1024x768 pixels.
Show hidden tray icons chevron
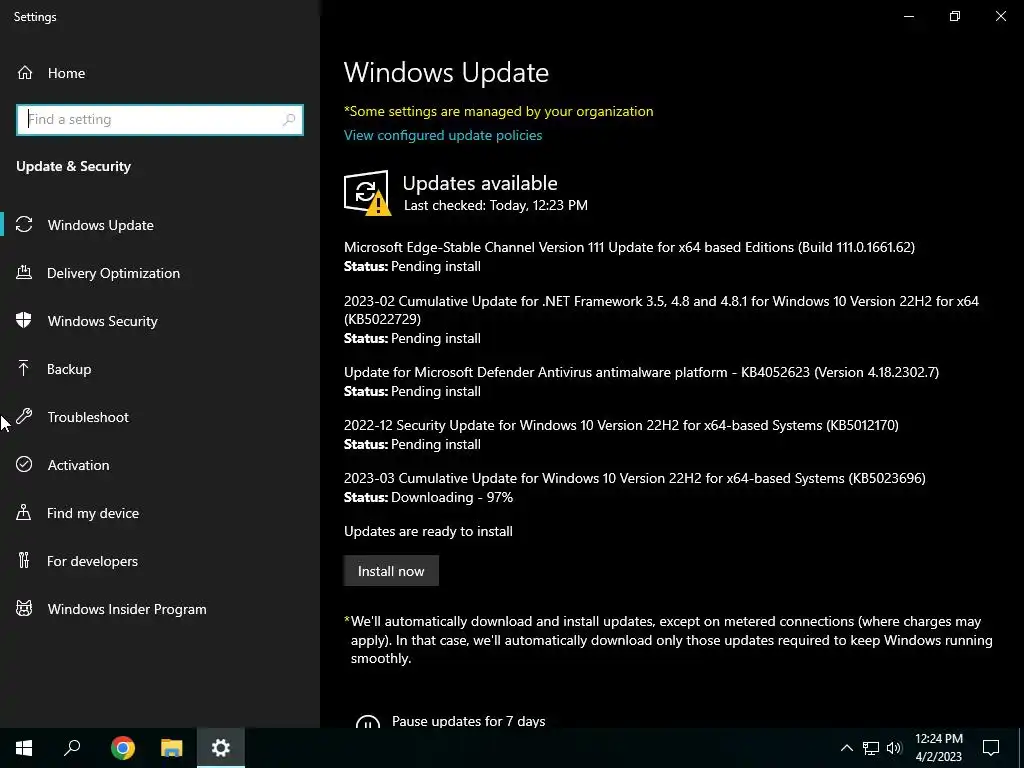point(846,748)
